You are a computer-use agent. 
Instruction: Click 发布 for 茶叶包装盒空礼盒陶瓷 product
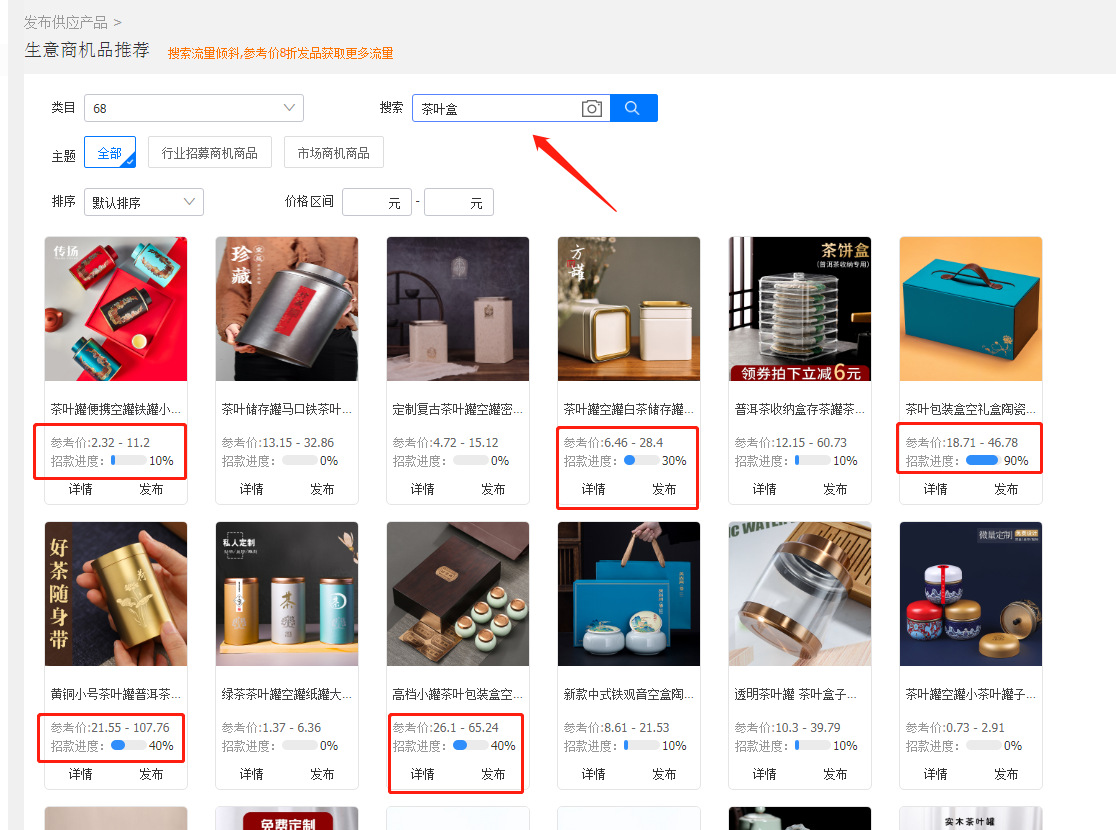tap(1006, 489)
